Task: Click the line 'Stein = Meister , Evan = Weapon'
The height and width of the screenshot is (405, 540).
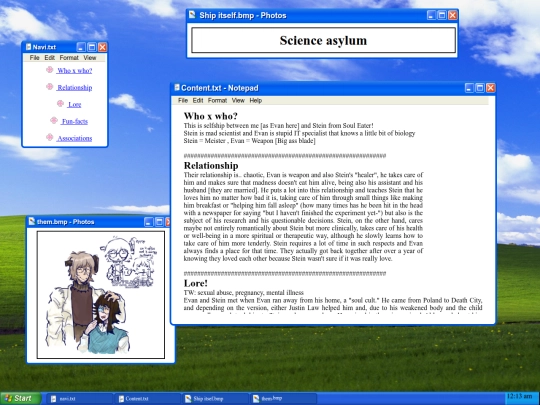Action: pyautogui.click(x=249, y=141)
